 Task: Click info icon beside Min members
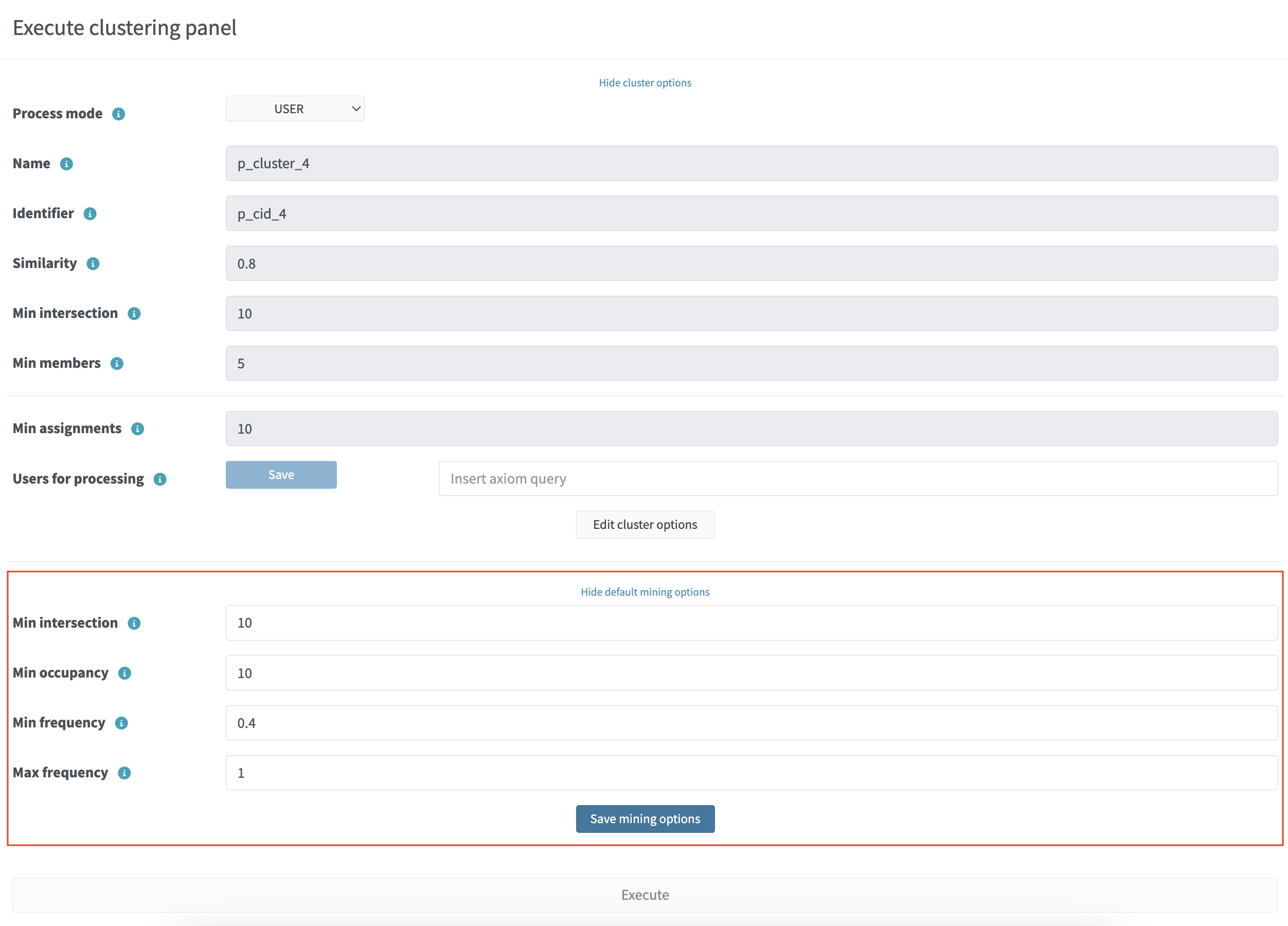click(x=116, y=364)
